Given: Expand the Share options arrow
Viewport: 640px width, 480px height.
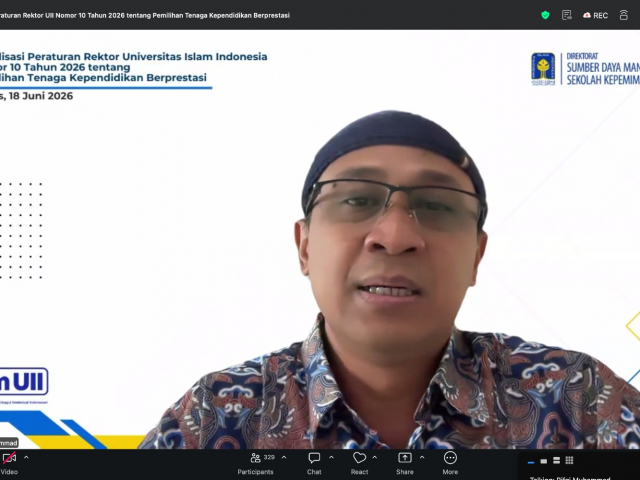Looking at the screenshot, I should pos(422,458).
